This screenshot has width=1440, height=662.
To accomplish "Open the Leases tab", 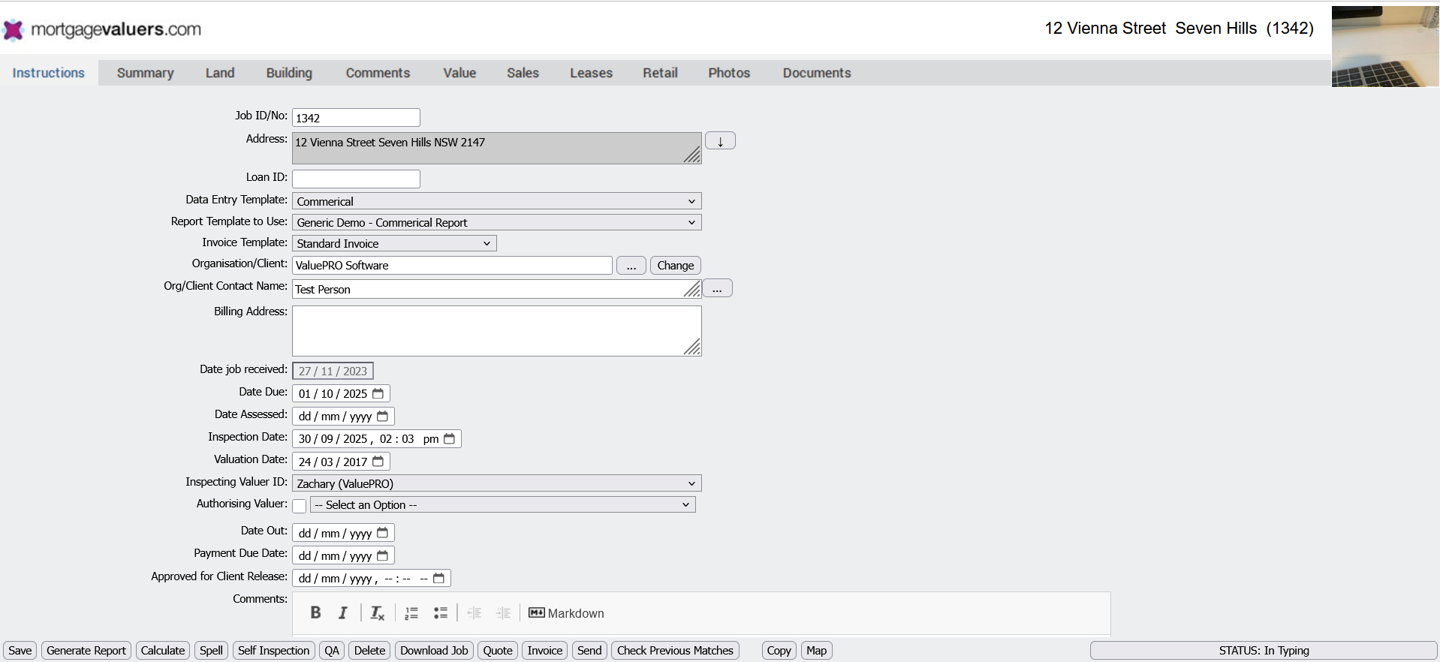I will (590, 72).
